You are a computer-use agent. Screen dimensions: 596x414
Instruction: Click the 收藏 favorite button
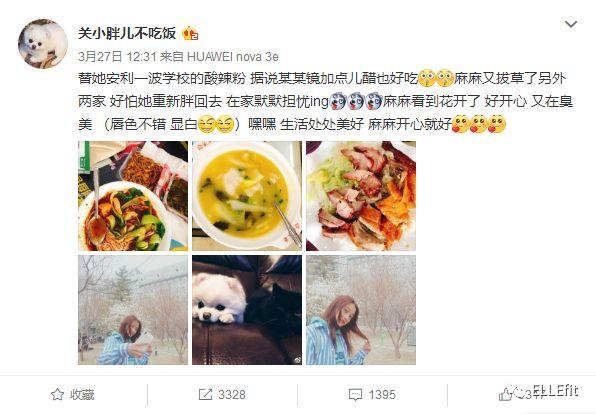[73, 394]
